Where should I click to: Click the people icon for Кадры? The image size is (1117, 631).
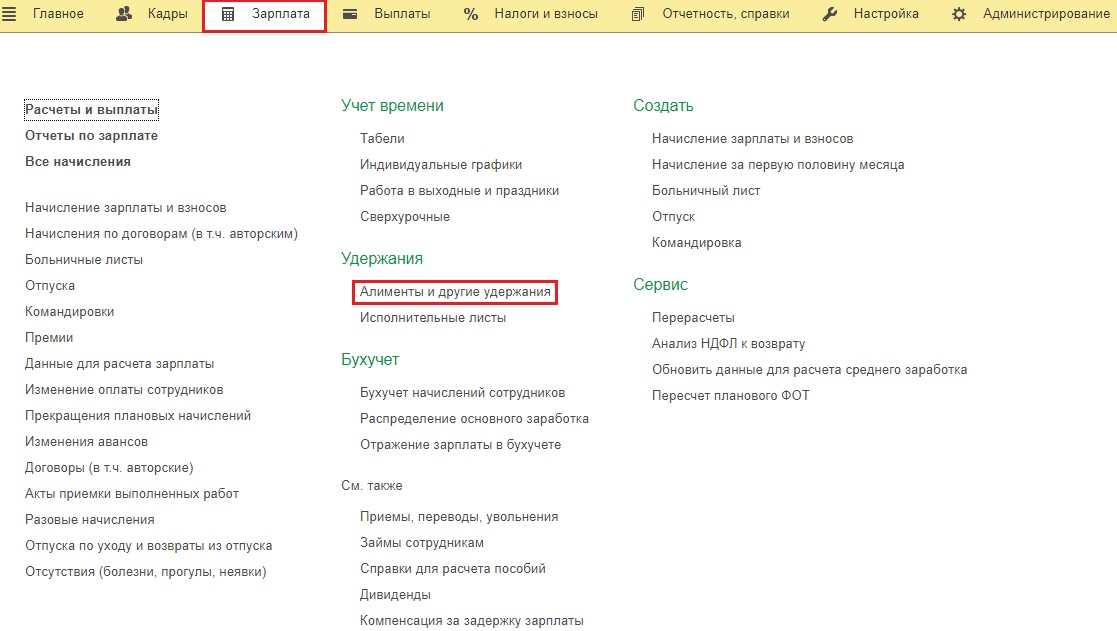125,14
